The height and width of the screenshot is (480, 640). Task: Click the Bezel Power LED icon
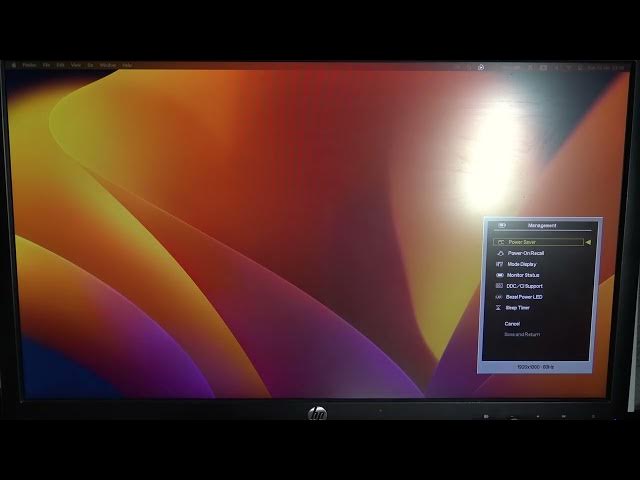(x=500, y=297)
